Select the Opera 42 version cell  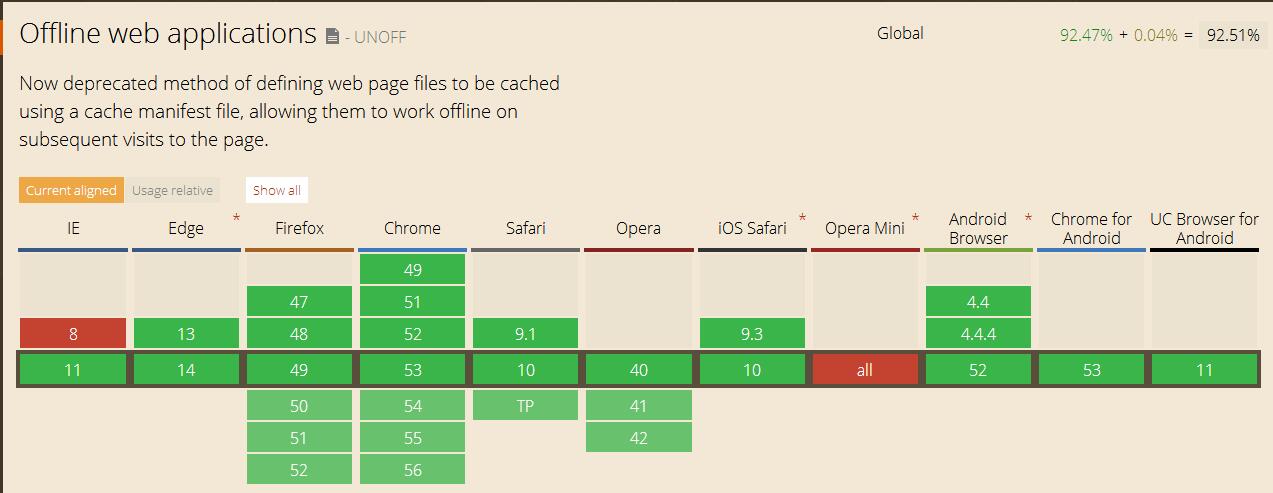click(x=638, y=438)
